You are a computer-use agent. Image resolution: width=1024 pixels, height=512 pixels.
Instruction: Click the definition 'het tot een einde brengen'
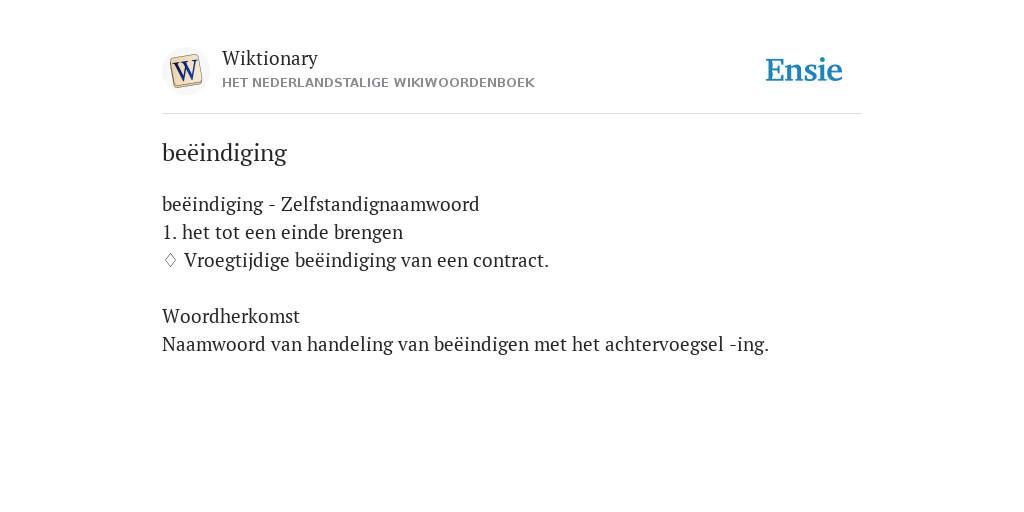pos(292,232)
